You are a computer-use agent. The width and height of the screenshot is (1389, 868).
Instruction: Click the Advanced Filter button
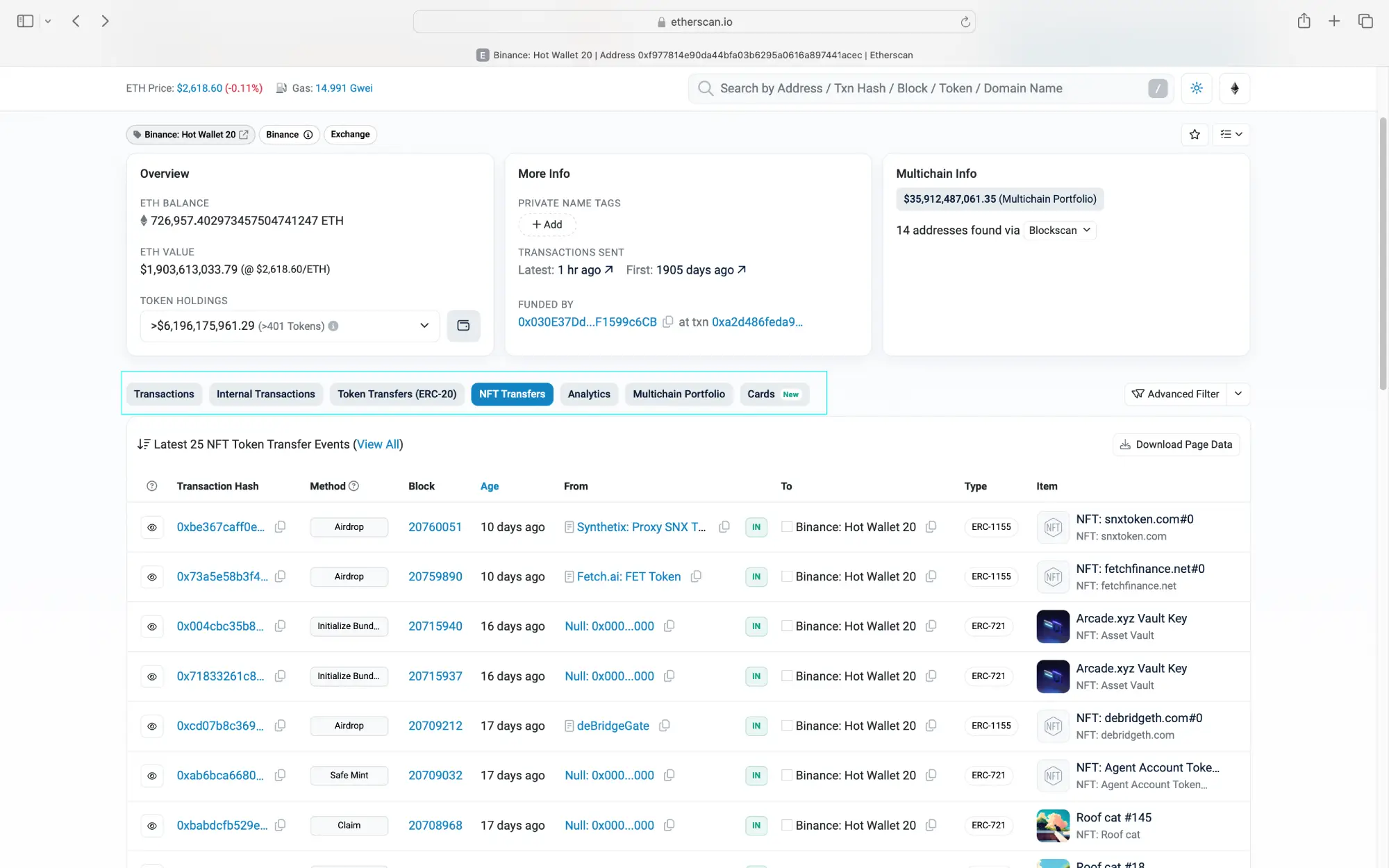[1175, 394]
